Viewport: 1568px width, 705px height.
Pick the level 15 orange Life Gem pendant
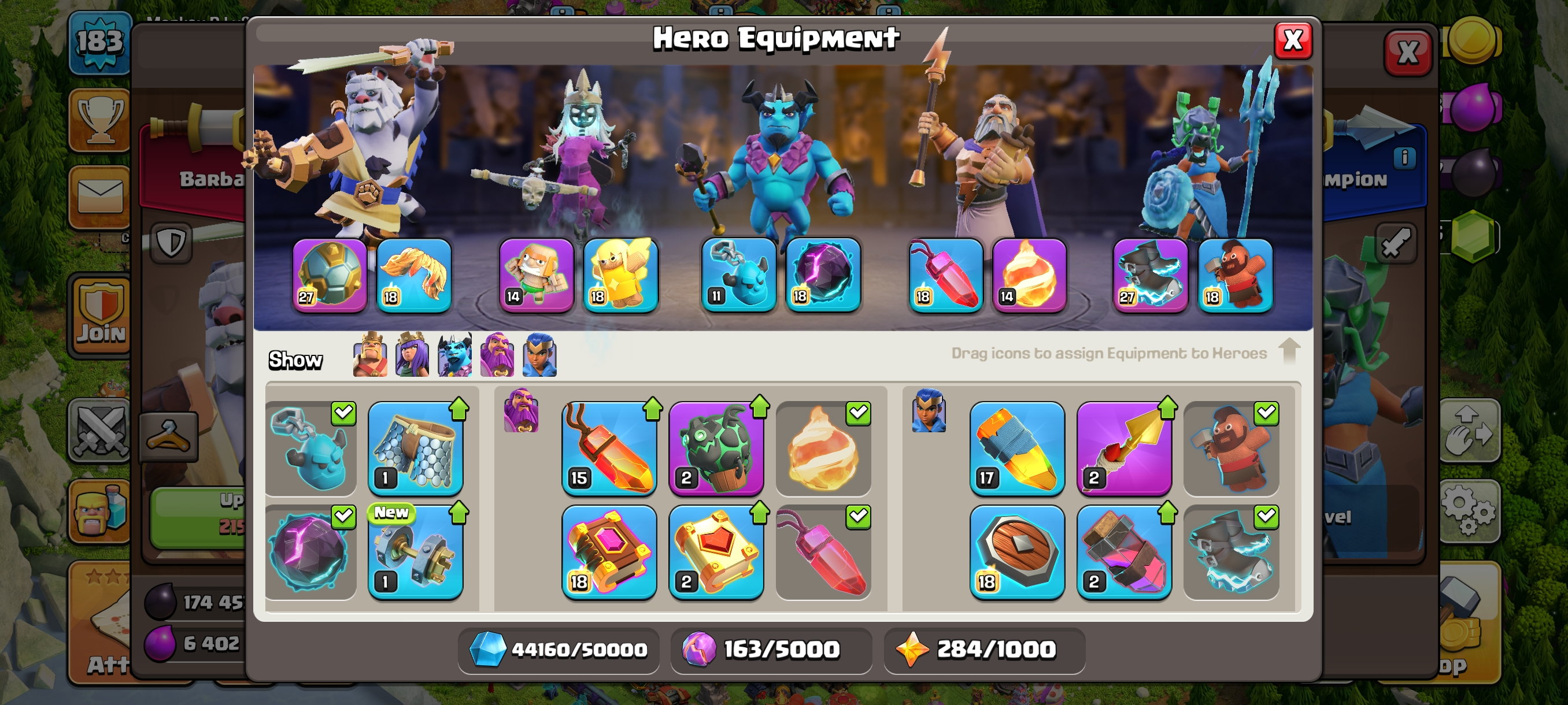coord(609,449)
